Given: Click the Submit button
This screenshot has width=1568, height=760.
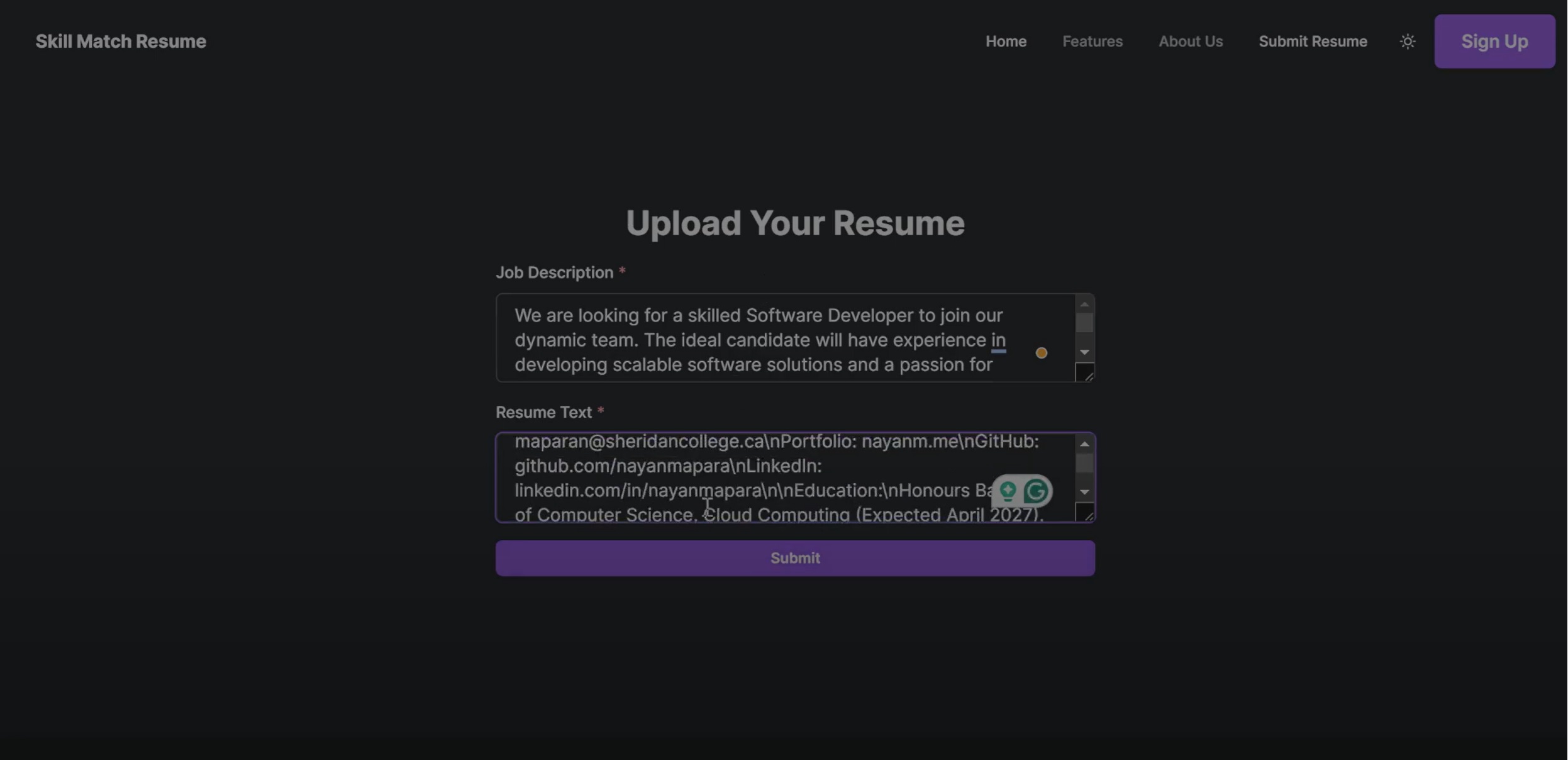Looking at the screenshot, I should coord(795,558).
